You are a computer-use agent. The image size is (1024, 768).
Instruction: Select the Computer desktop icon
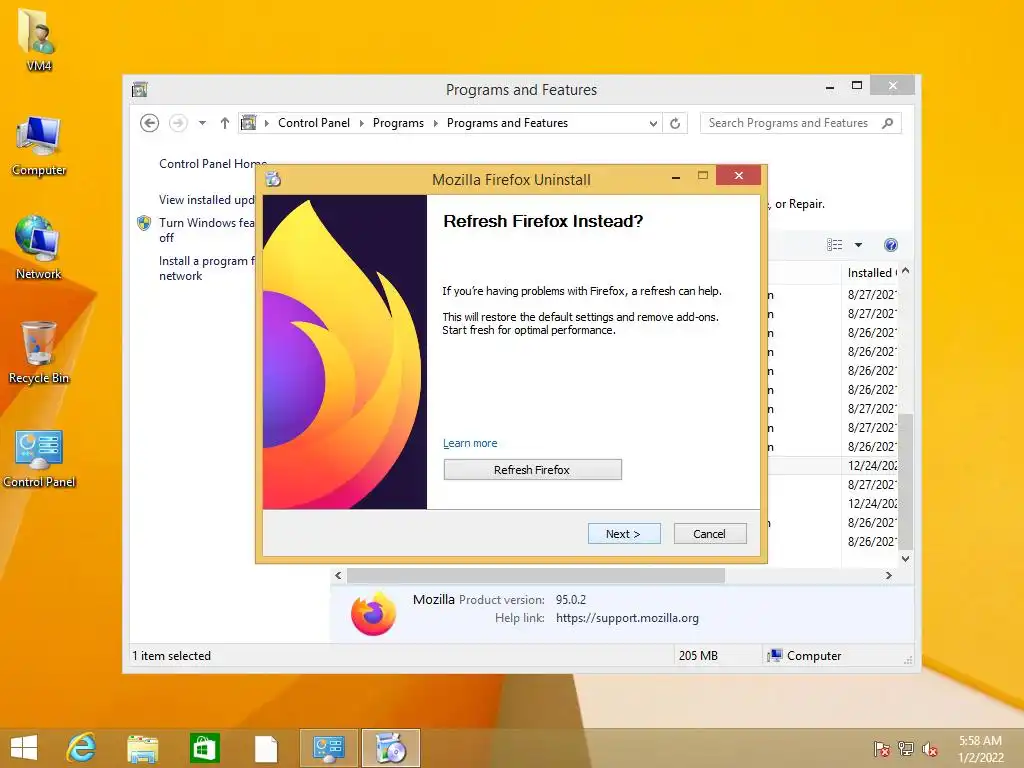pos(39,146)
